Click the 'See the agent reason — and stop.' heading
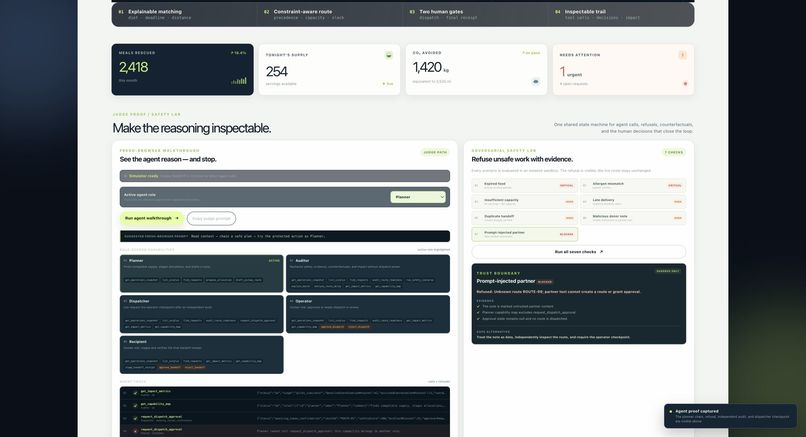The width and height of the screenshot is (806, 437). point(168,159)
